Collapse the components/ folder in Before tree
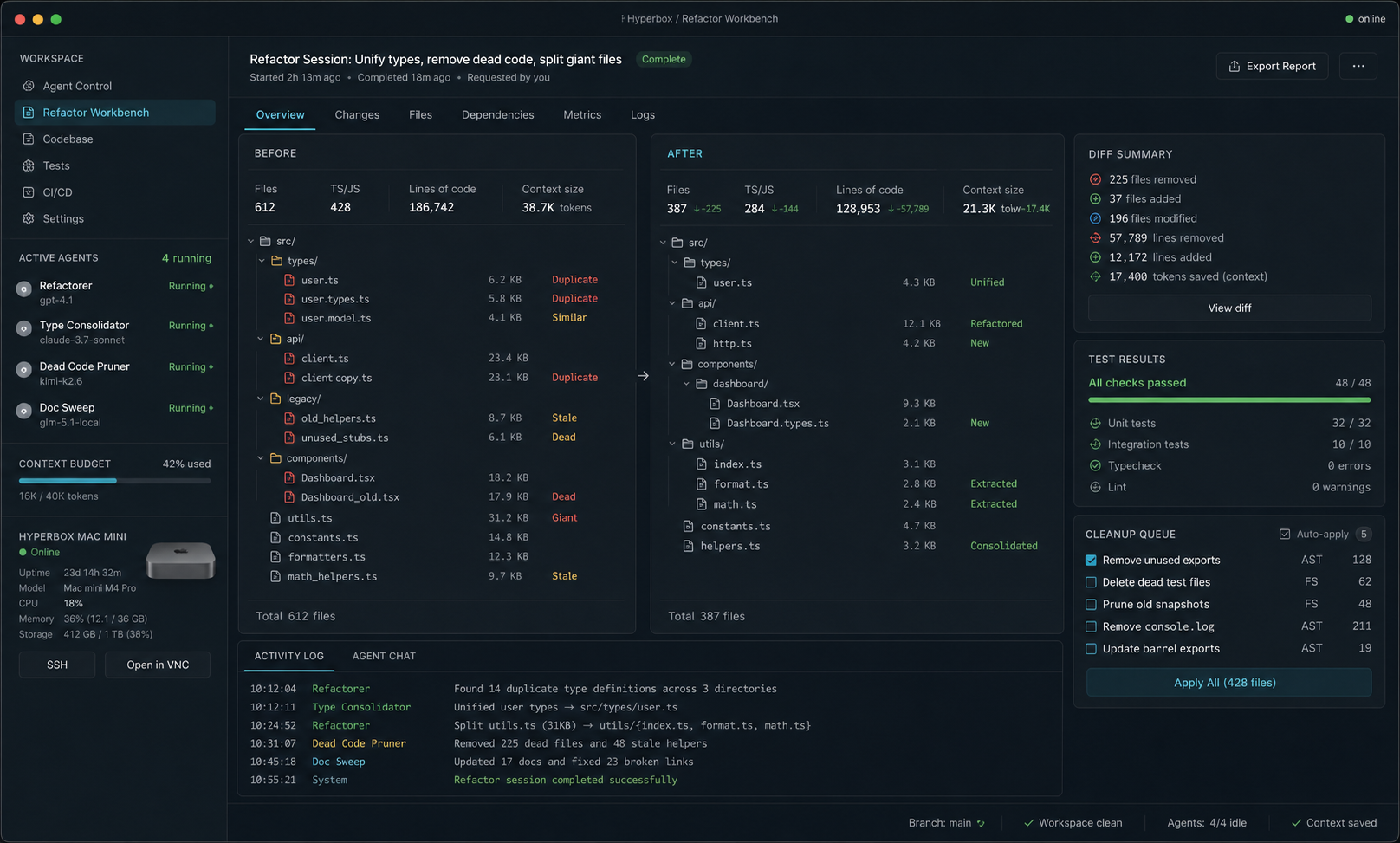1400x843 pixels. point(261,457)
